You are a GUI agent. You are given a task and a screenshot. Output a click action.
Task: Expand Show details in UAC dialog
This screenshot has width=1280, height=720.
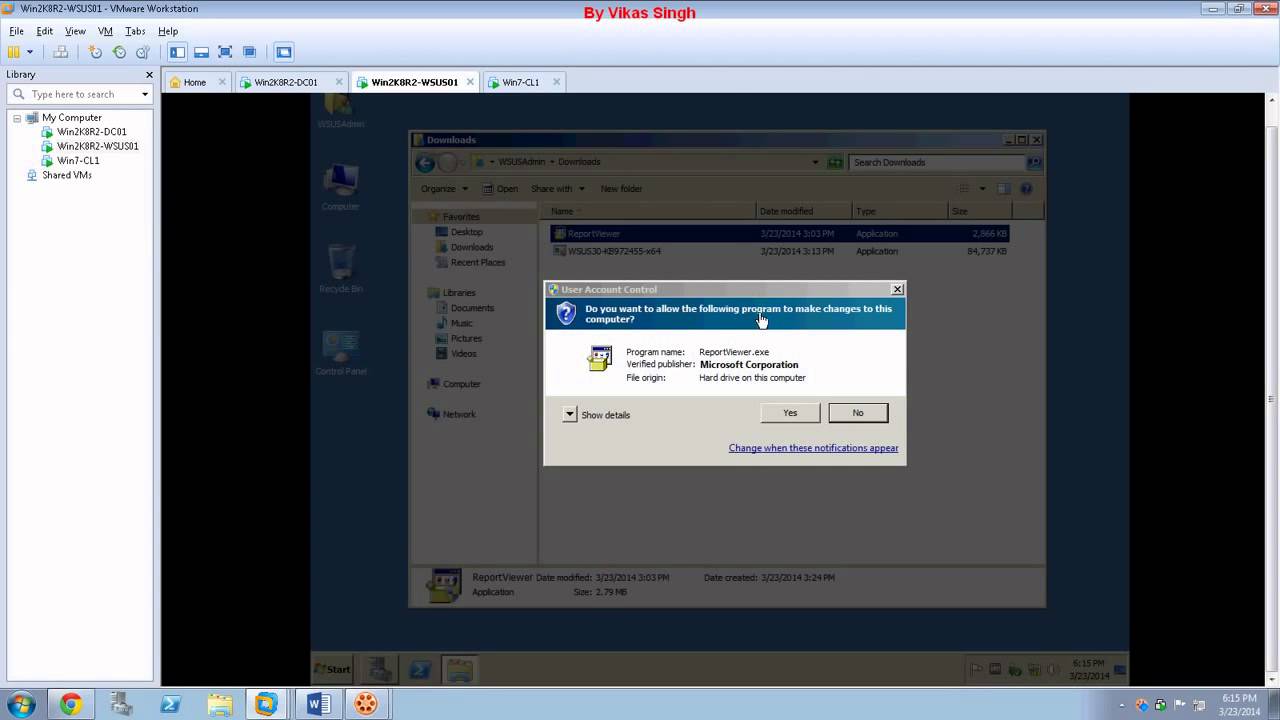pos(597,414)
